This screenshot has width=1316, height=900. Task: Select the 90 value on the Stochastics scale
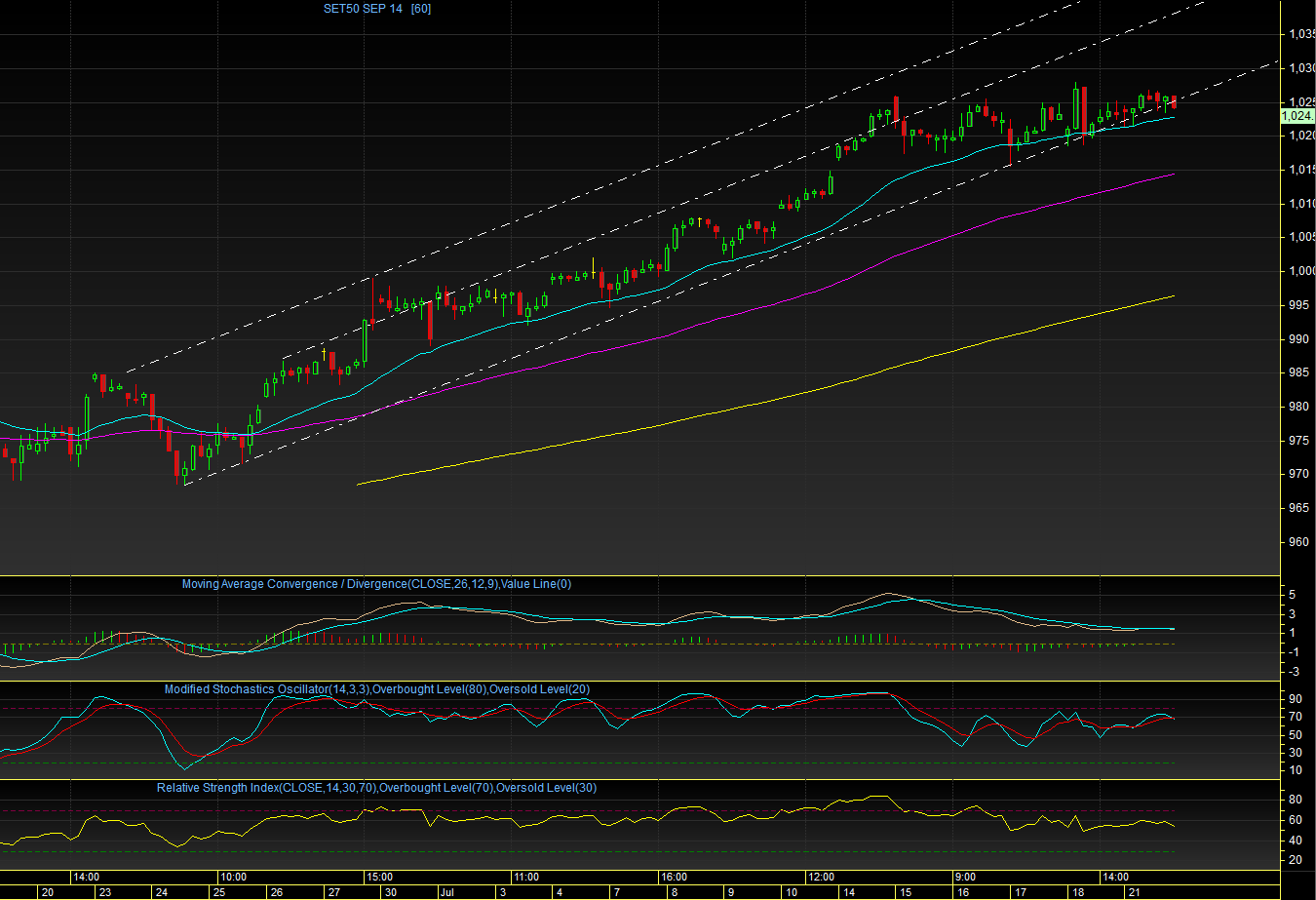point(1295,698)
